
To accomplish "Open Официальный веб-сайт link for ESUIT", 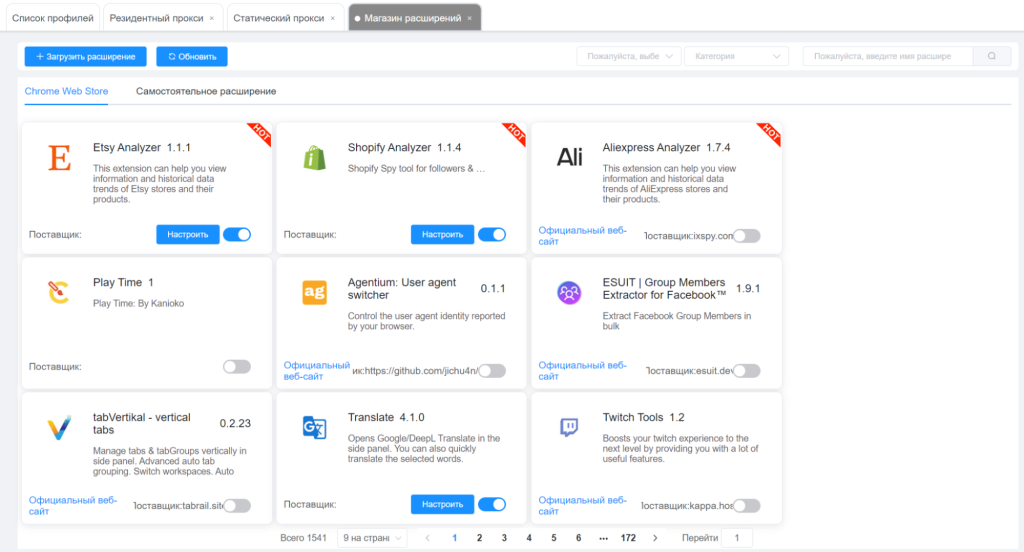I will pos(582,370).
